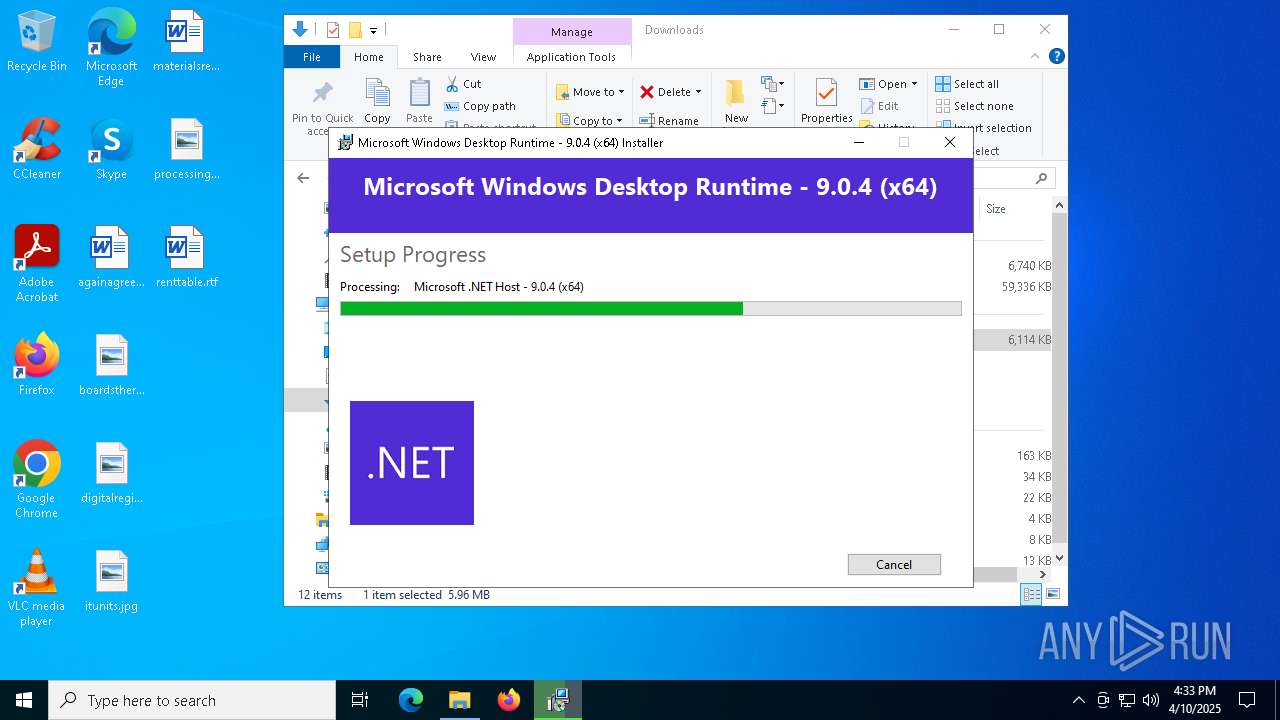The image size is (1280, 720).
Task: Click Invert selection in the ribbon
Action: tap(984, 128)
